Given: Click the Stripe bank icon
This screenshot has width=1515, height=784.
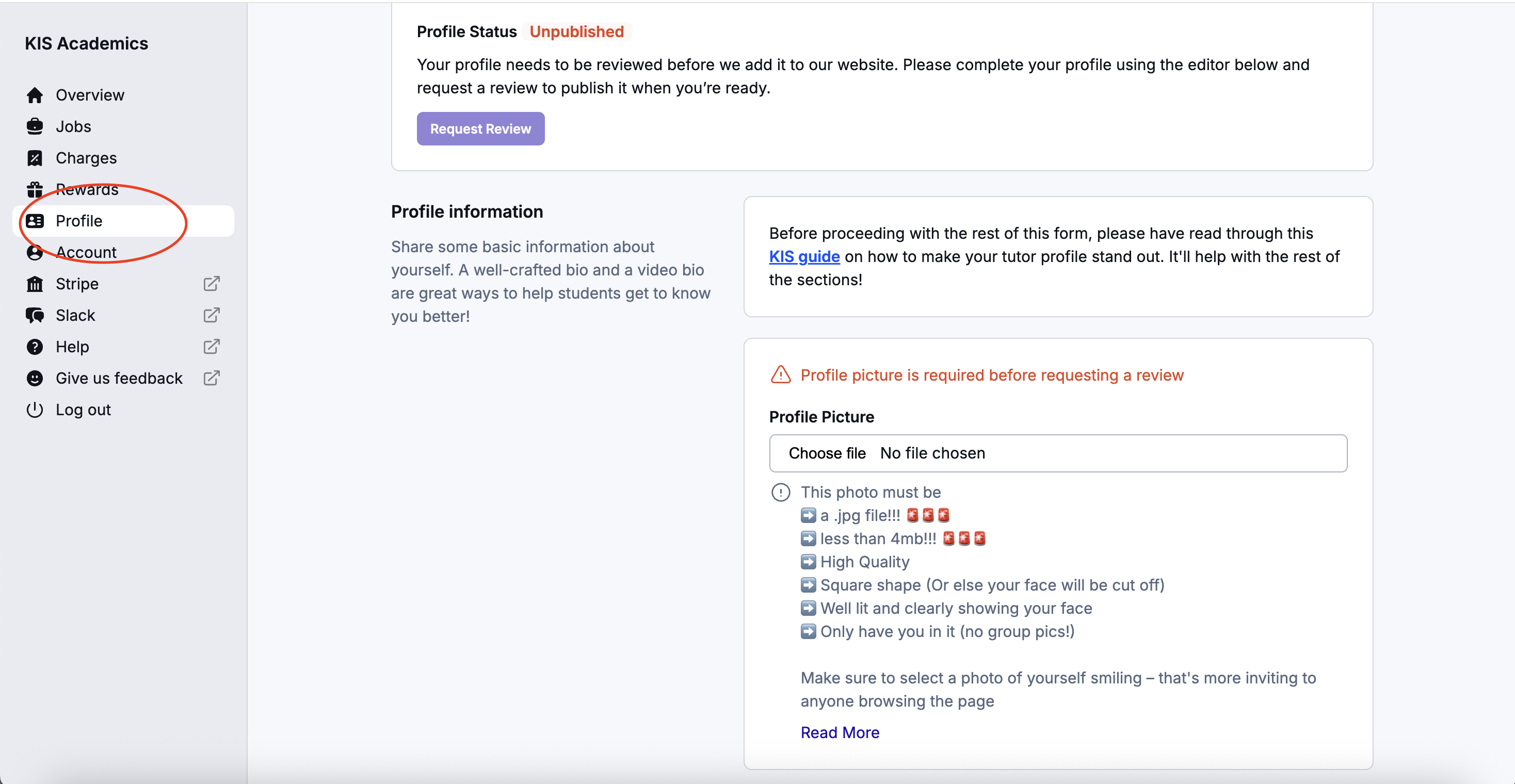Looking at the screenshot, I should coord(35,284).
